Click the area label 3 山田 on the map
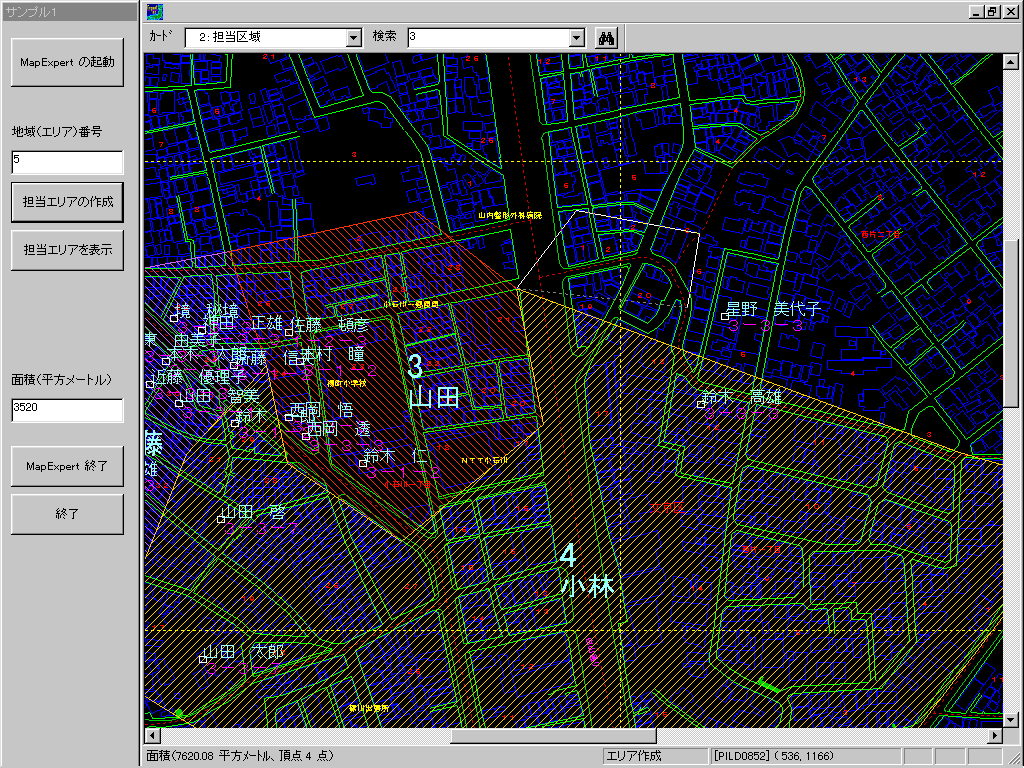Screen dimensions: 1024x768 (433, 381)
